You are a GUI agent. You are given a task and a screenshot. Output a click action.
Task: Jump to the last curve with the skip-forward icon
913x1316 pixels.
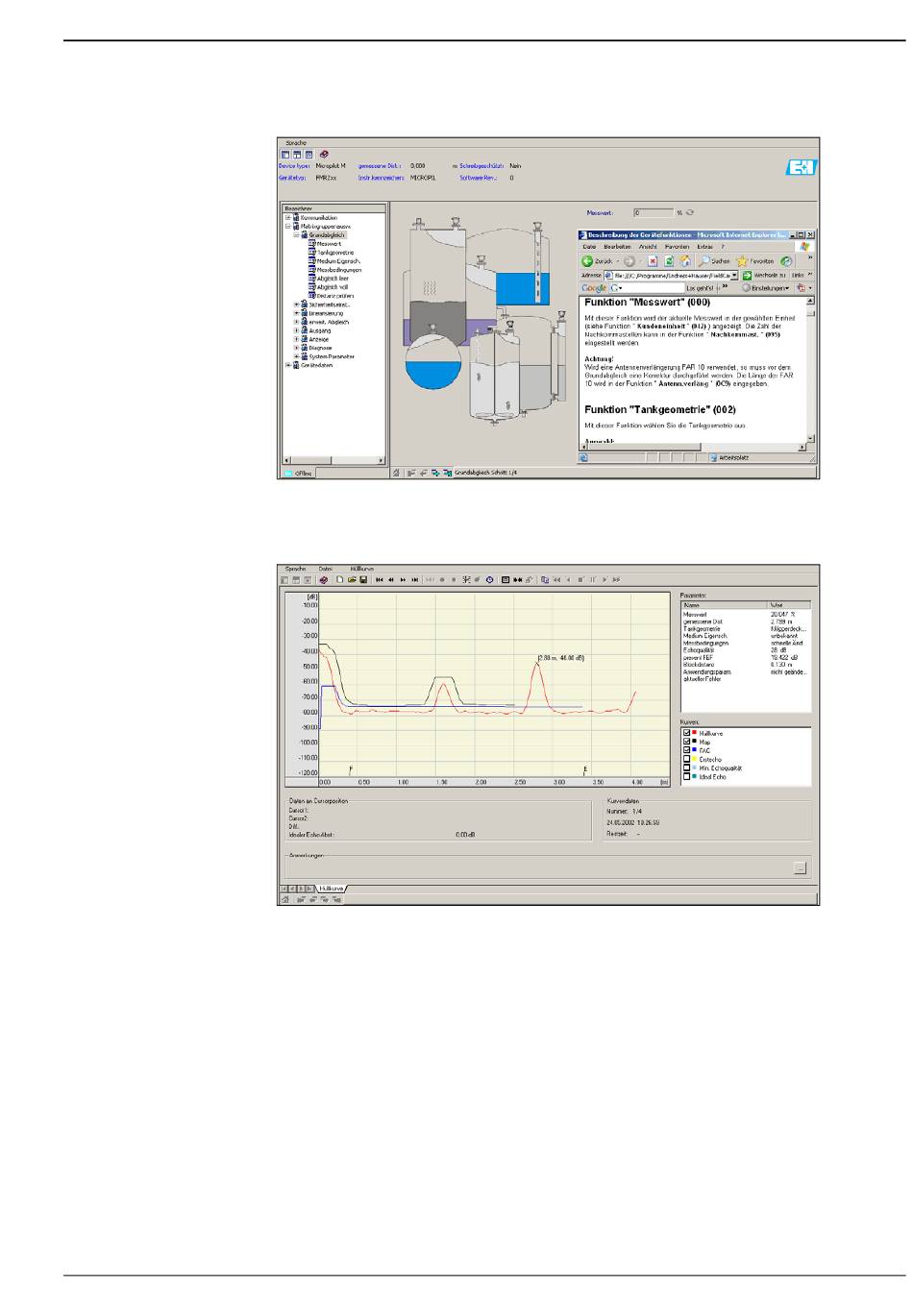tap(414, 580)
